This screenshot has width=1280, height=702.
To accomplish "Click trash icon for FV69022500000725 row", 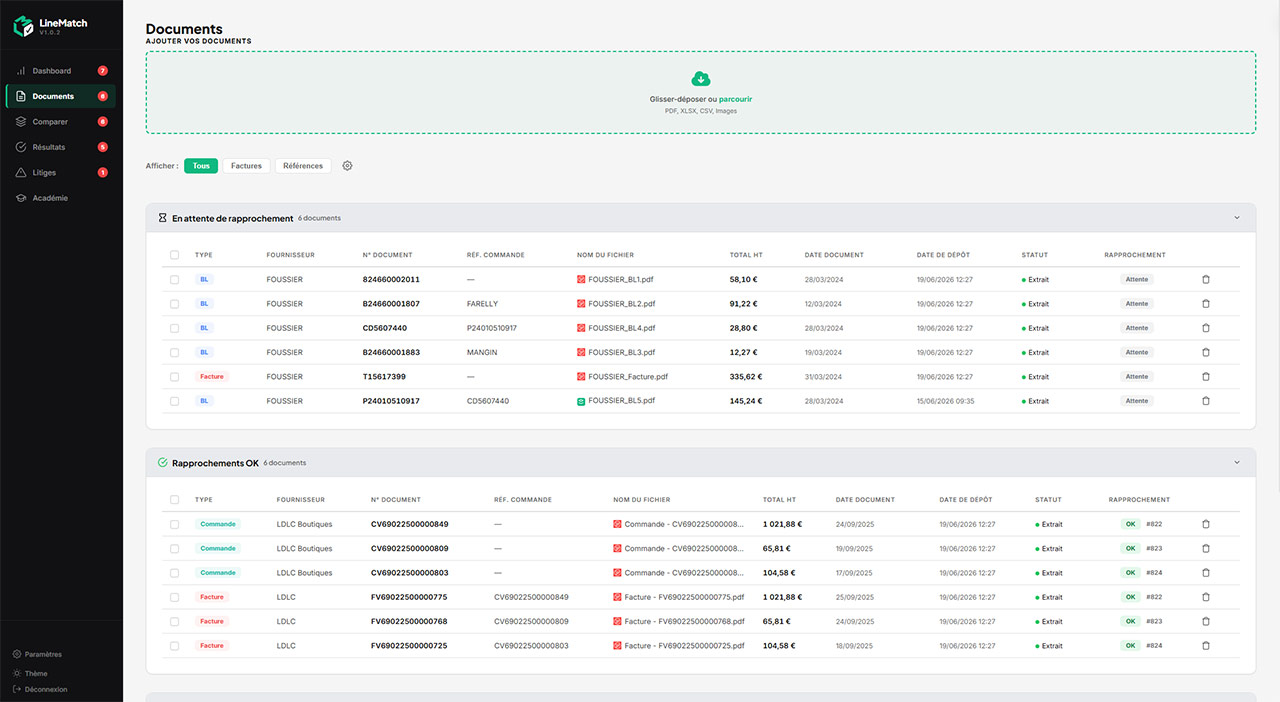I will click(1205, 646).
